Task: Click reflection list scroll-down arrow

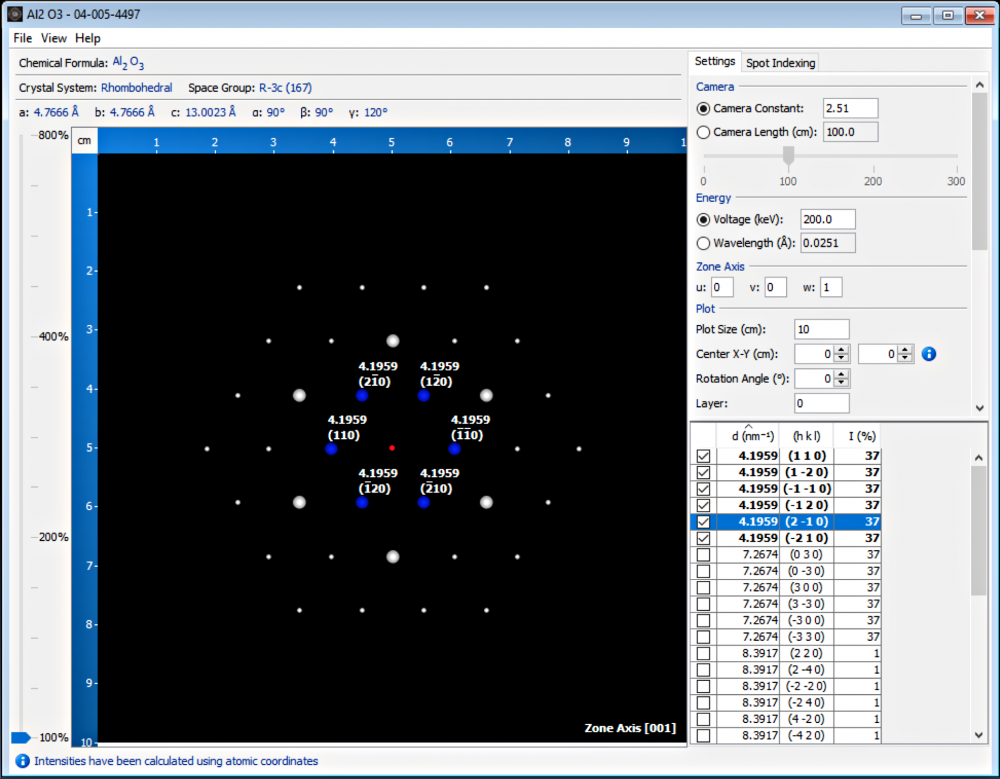Action: [980, 735]
